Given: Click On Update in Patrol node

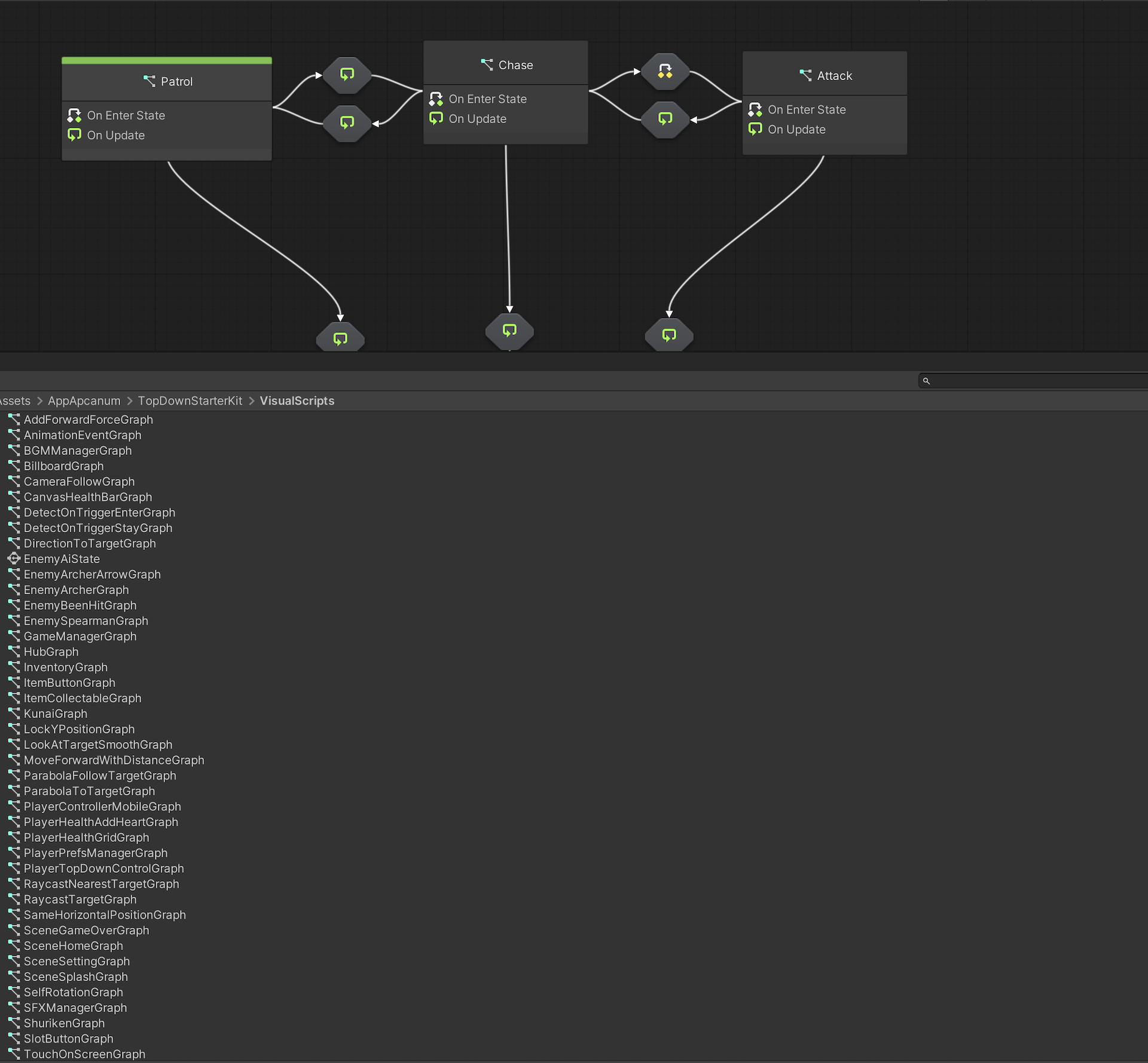Looking at the screenshot, I should pyautogui.click(x=106, y=135).
